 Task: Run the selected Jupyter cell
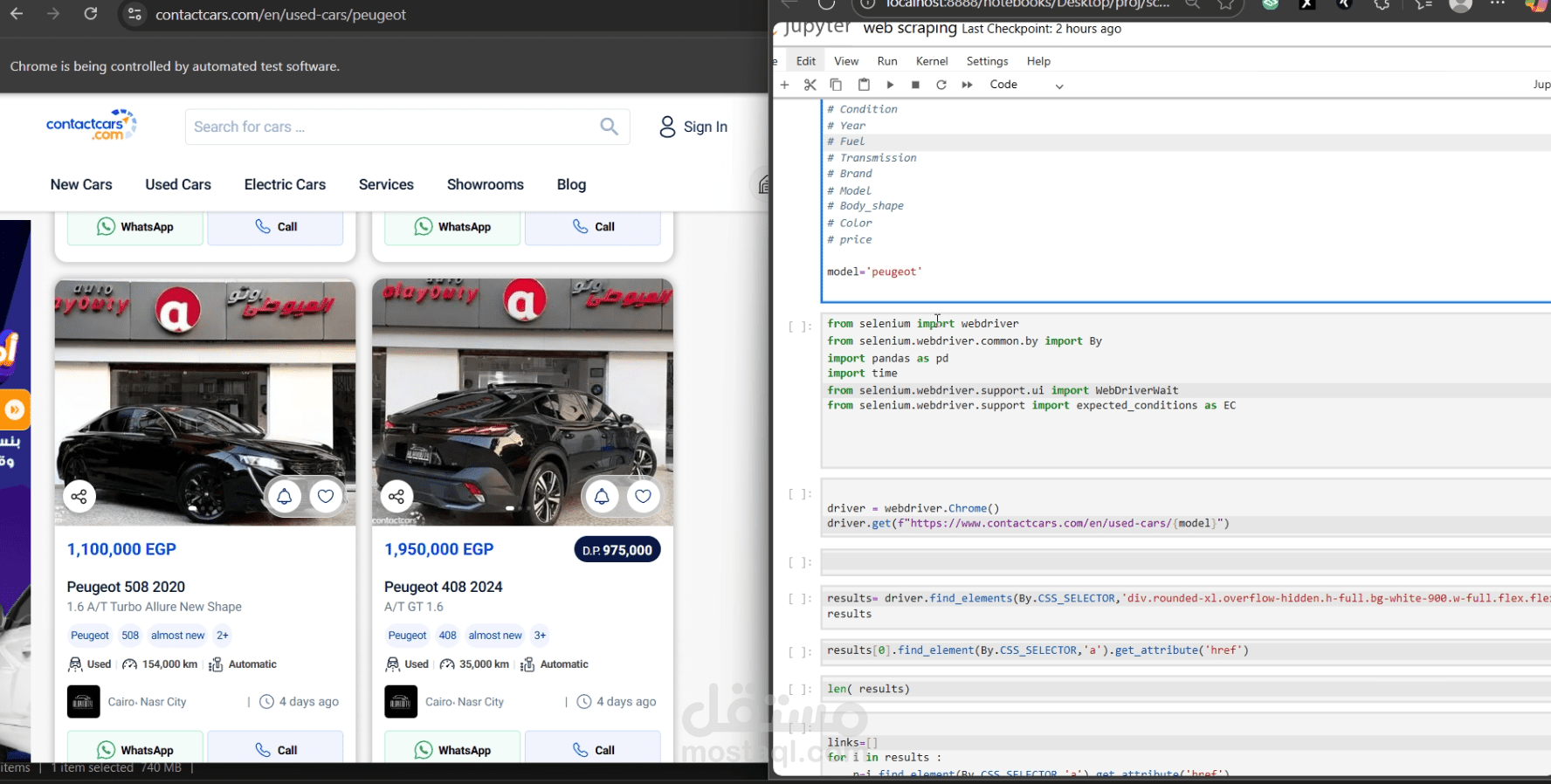coord(890,85)
